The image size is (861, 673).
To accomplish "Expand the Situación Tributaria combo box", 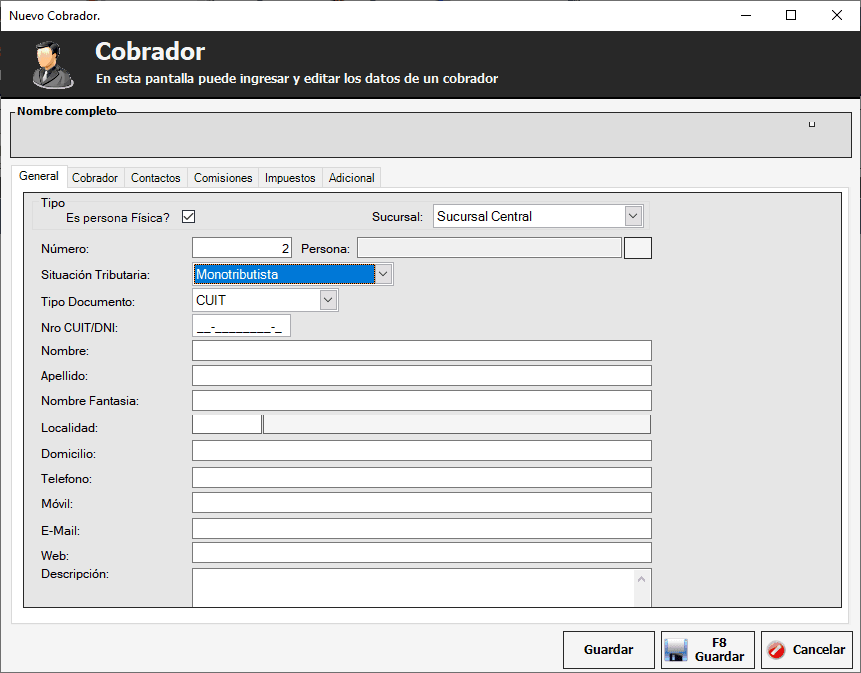I will tap(384, 274).
